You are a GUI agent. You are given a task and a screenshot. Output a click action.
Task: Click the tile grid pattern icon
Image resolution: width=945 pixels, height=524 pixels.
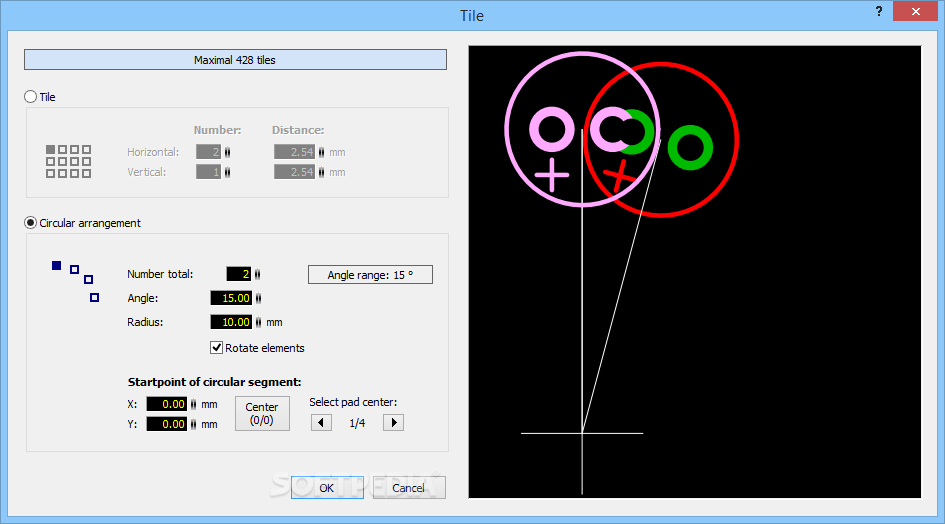click(69, 161)
